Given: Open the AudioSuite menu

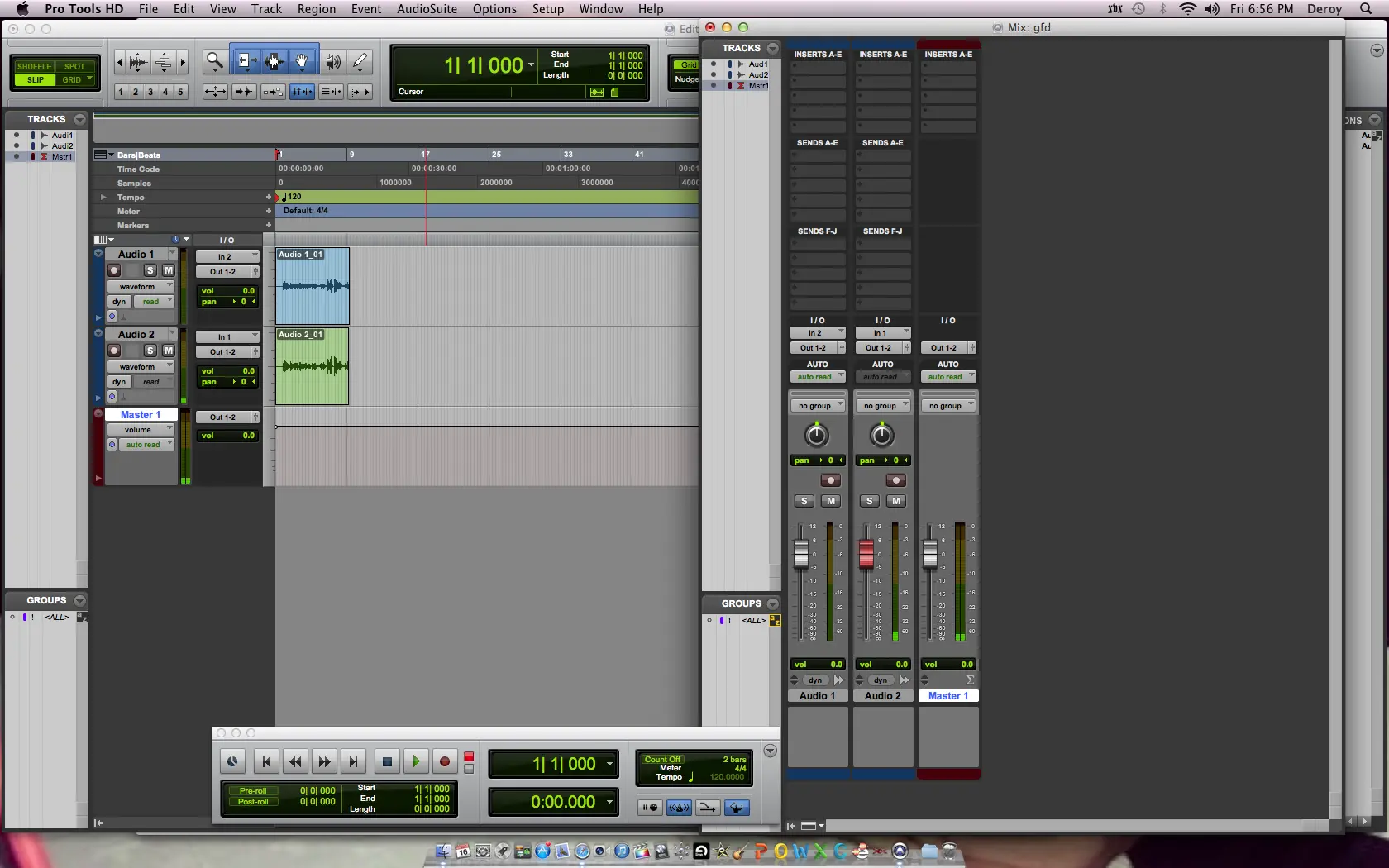Looking at the screenshot, I should (427, 9).
